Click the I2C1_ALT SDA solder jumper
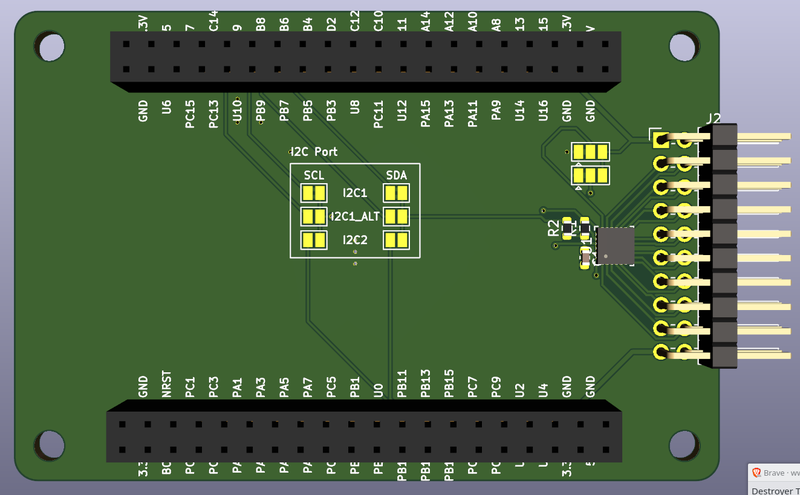Image resolution: width=800 pixels, height=495 pixels. (396, 216)
